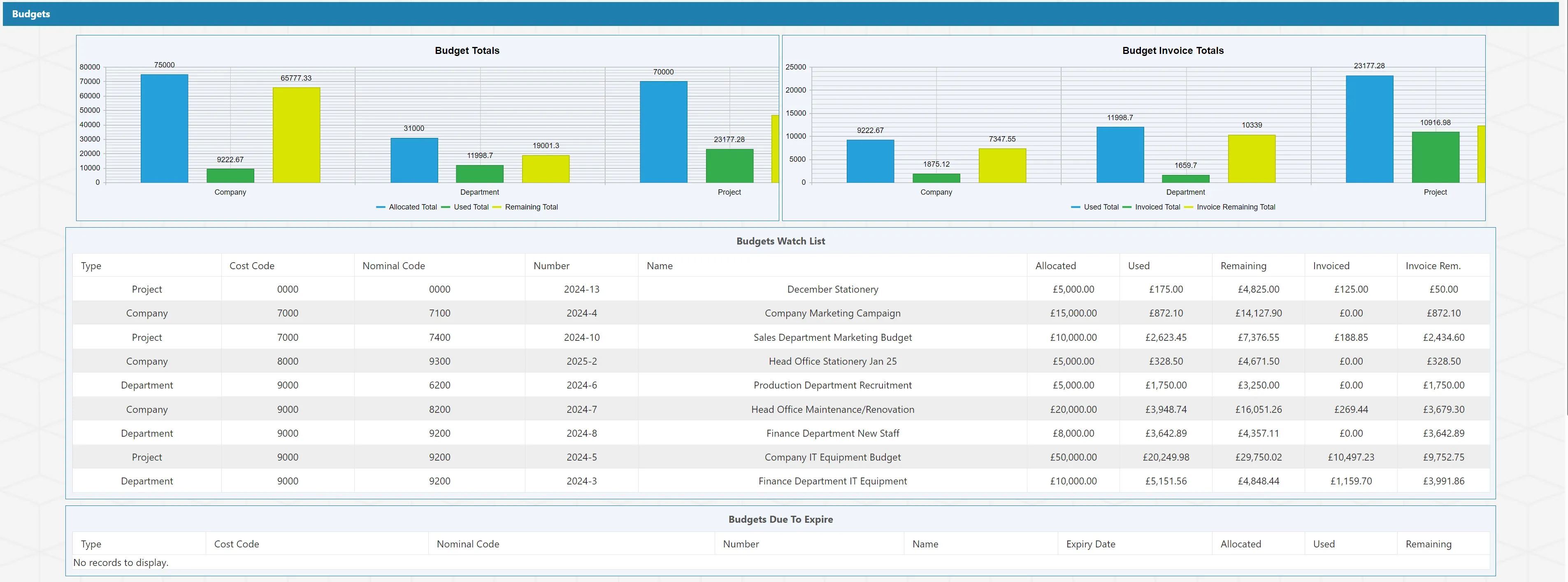Viewport: 1568px width, 582px height.
Task: Click the Department 31000 allocated bar
Action: [414, 160]
